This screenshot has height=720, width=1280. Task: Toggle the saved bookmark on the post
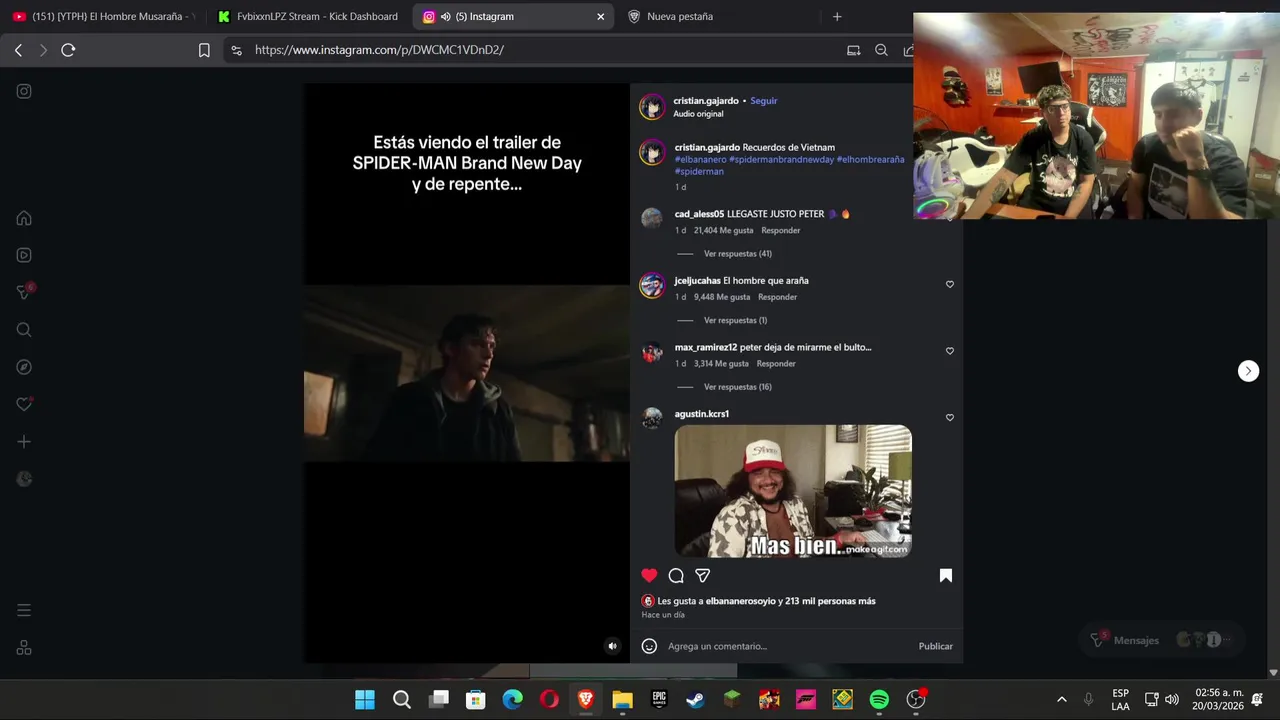coord(946,575)
